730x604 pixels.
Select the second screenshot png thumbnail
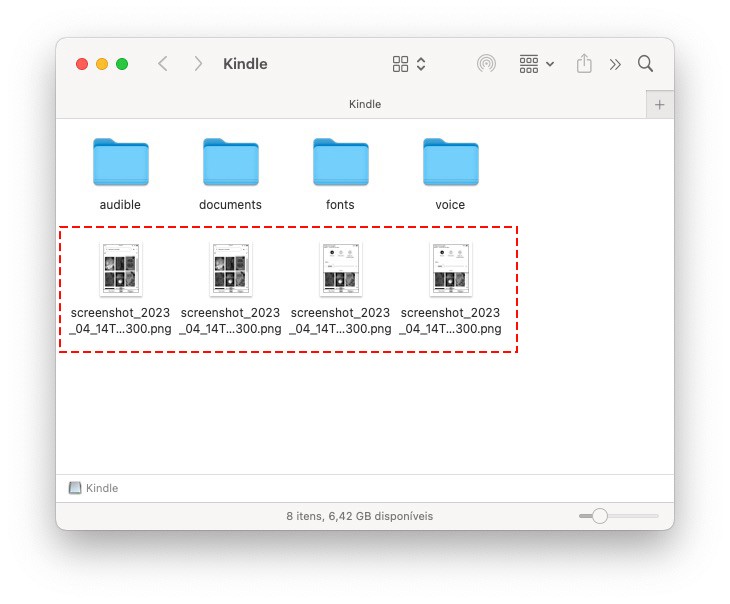230,269
